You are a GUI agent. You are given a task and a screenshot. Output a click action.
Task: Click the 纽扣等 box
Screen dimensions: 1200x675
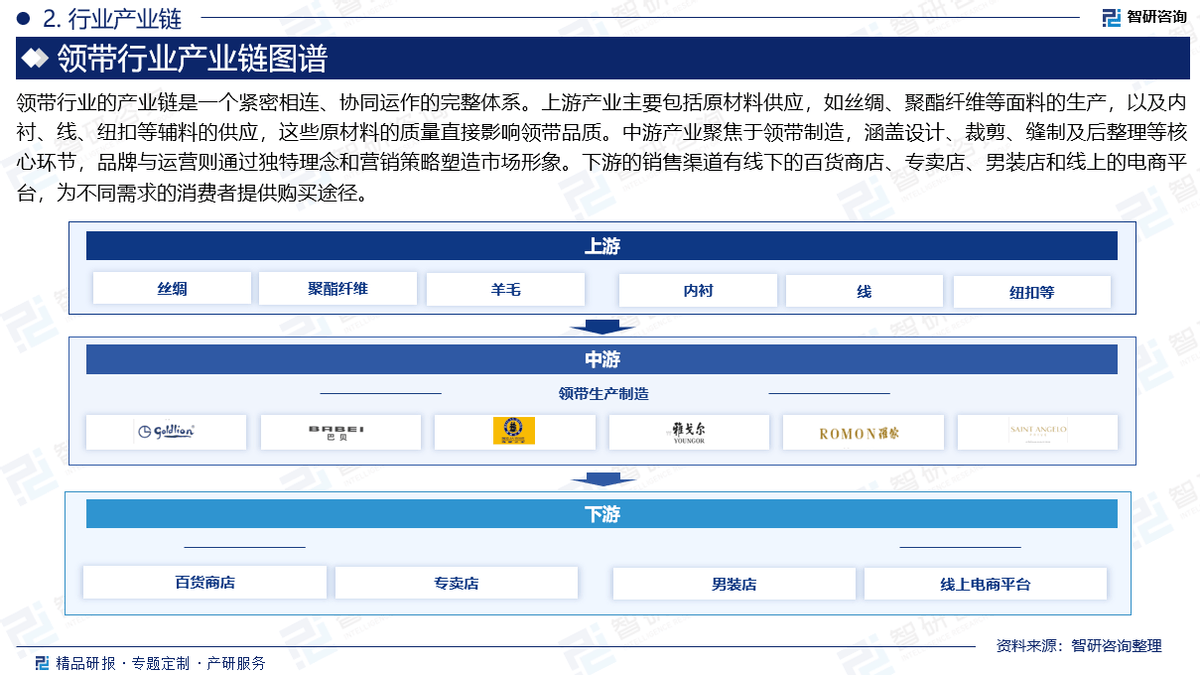click(1031, 292)
